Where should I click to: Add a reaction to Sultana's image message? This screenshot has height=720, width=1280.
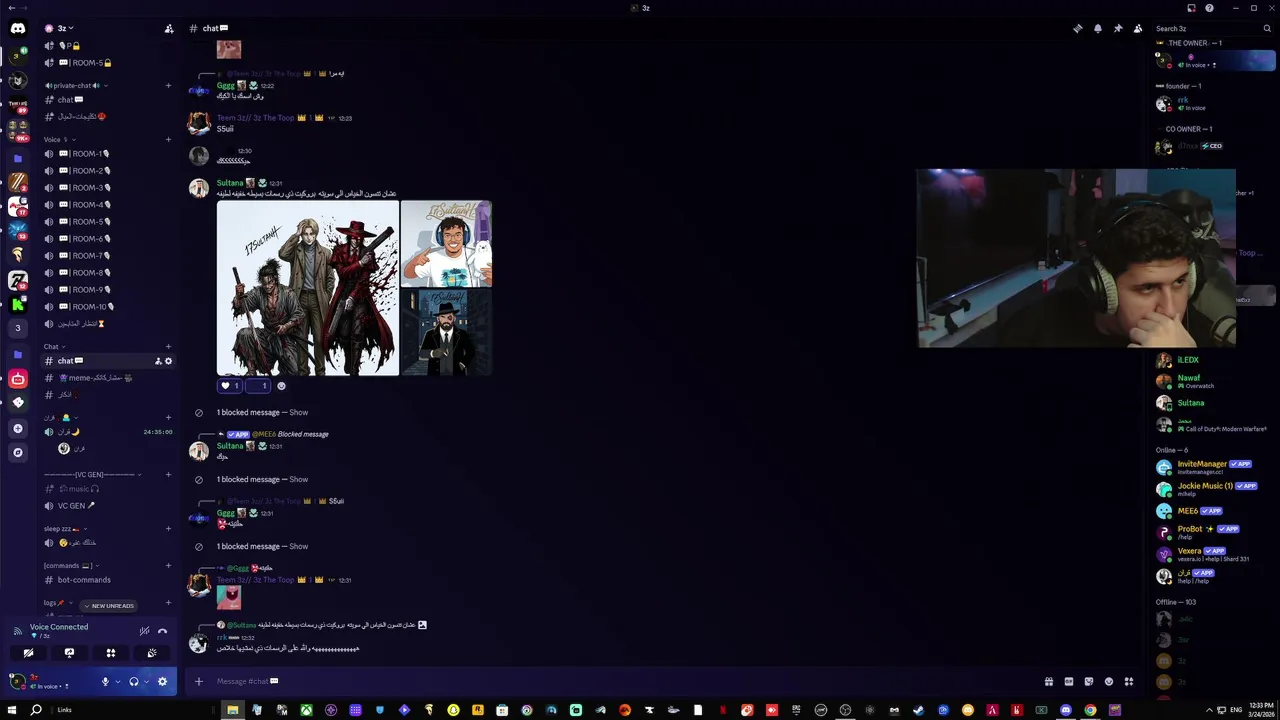pyautogui.click(x=281, y=386)
